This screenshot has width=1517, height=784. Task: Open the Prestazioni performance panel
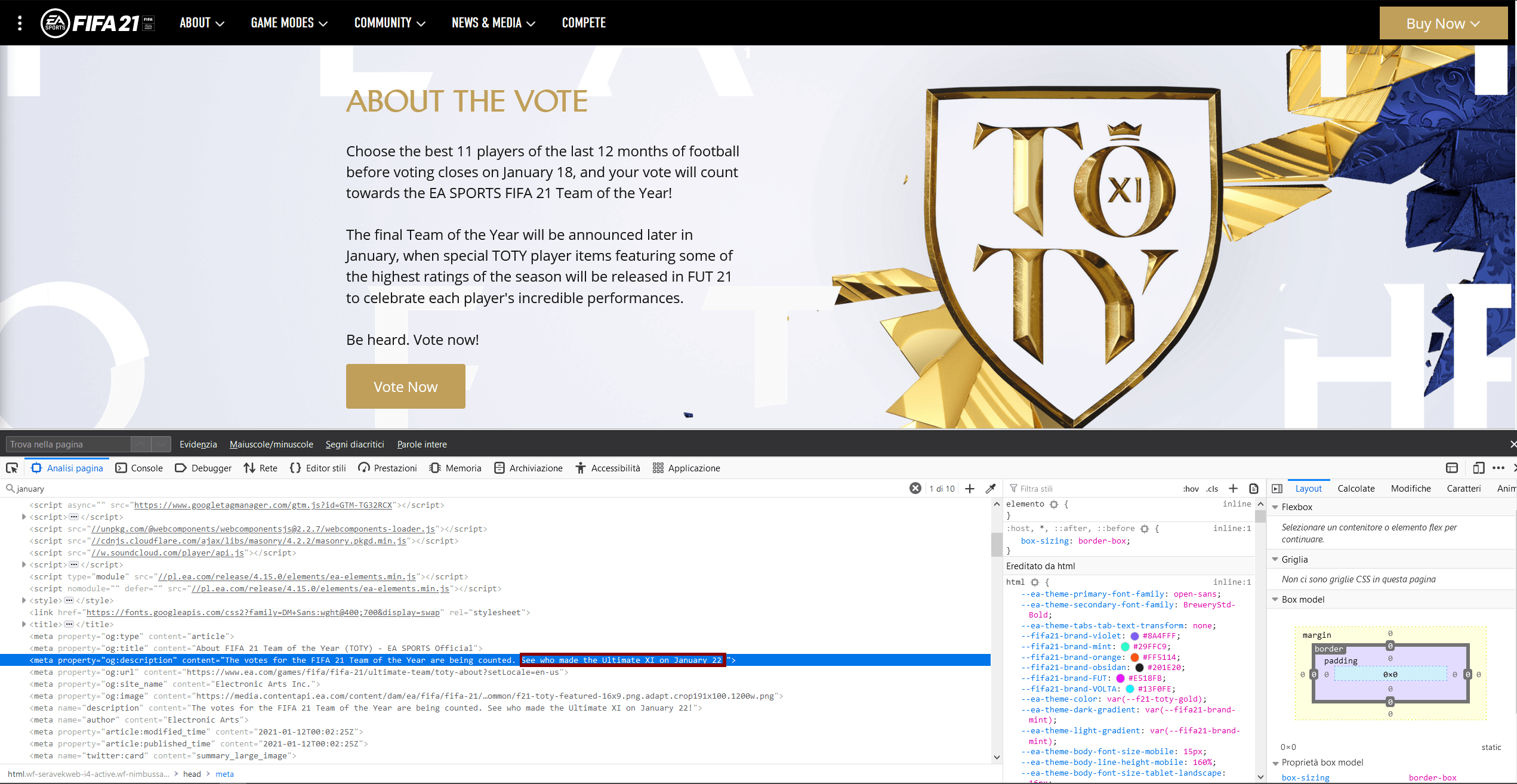(387, 468)
